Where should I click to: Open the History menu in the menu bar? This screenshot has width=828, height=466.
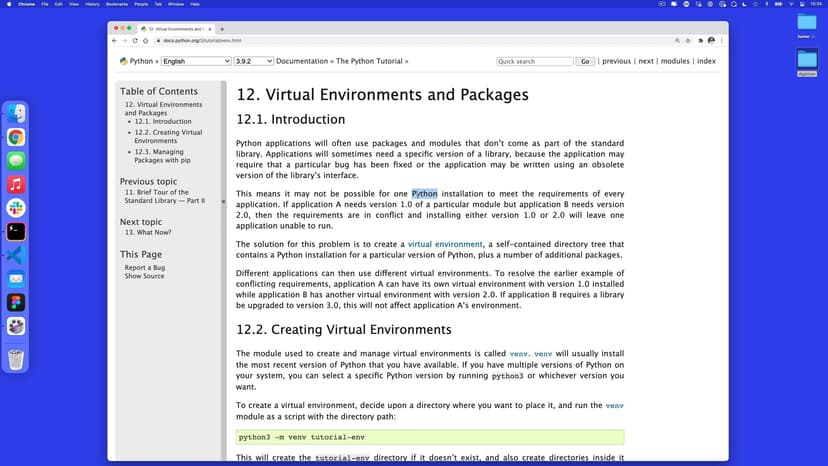click(92, 4)
